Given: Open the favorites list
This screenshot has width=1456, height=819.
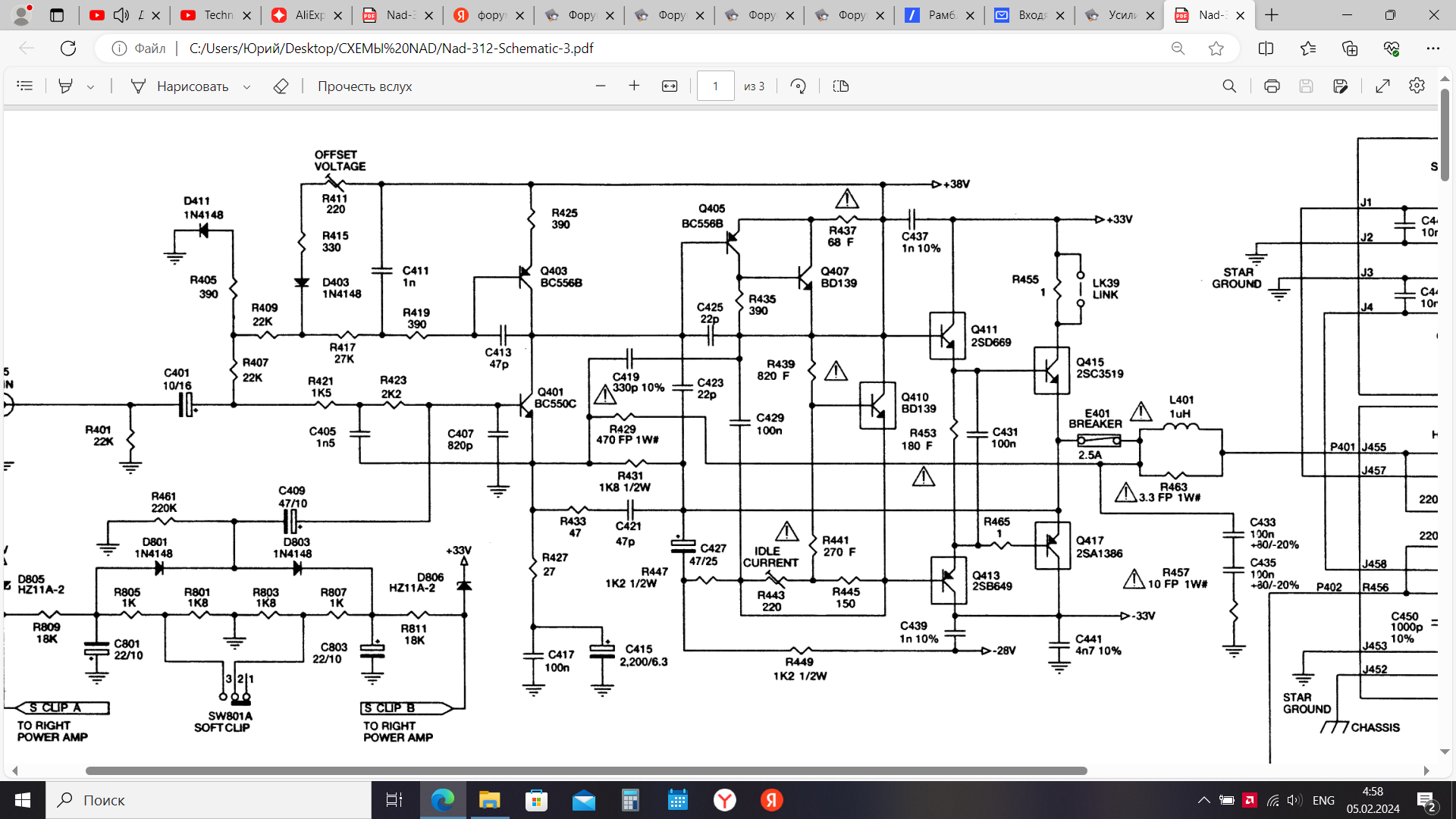Looking at the screenshot, I should coord(1308,49).
